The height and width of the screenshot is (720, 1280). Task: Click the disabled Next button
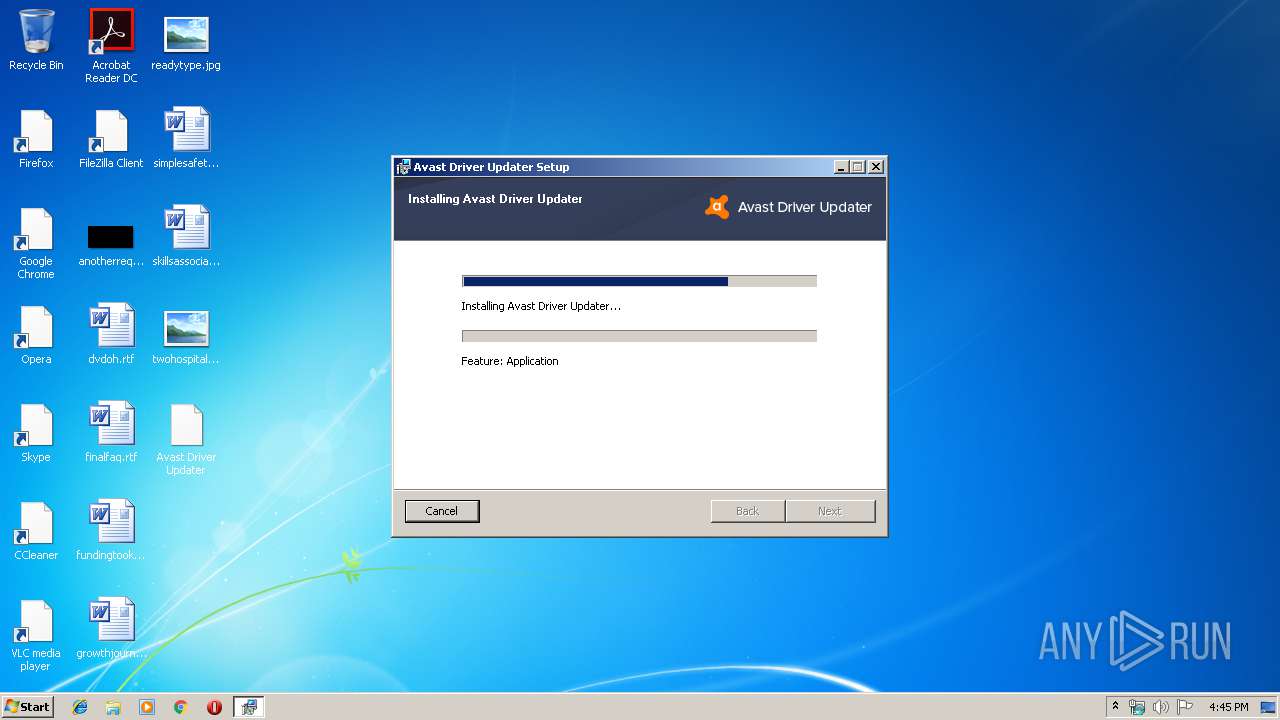click(x=830, y=511)
